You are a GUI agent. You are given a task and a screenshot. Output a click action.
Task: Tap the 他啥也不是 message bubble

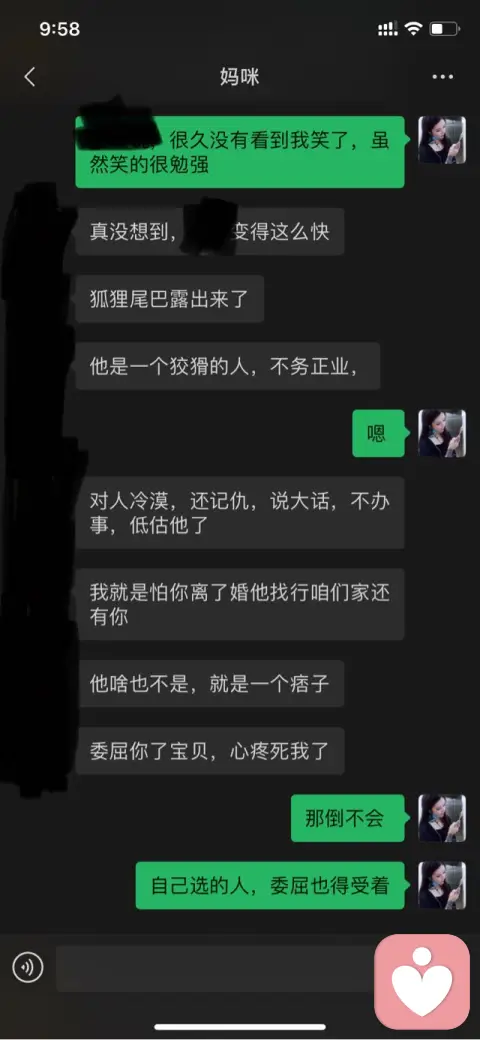[210, 683]
